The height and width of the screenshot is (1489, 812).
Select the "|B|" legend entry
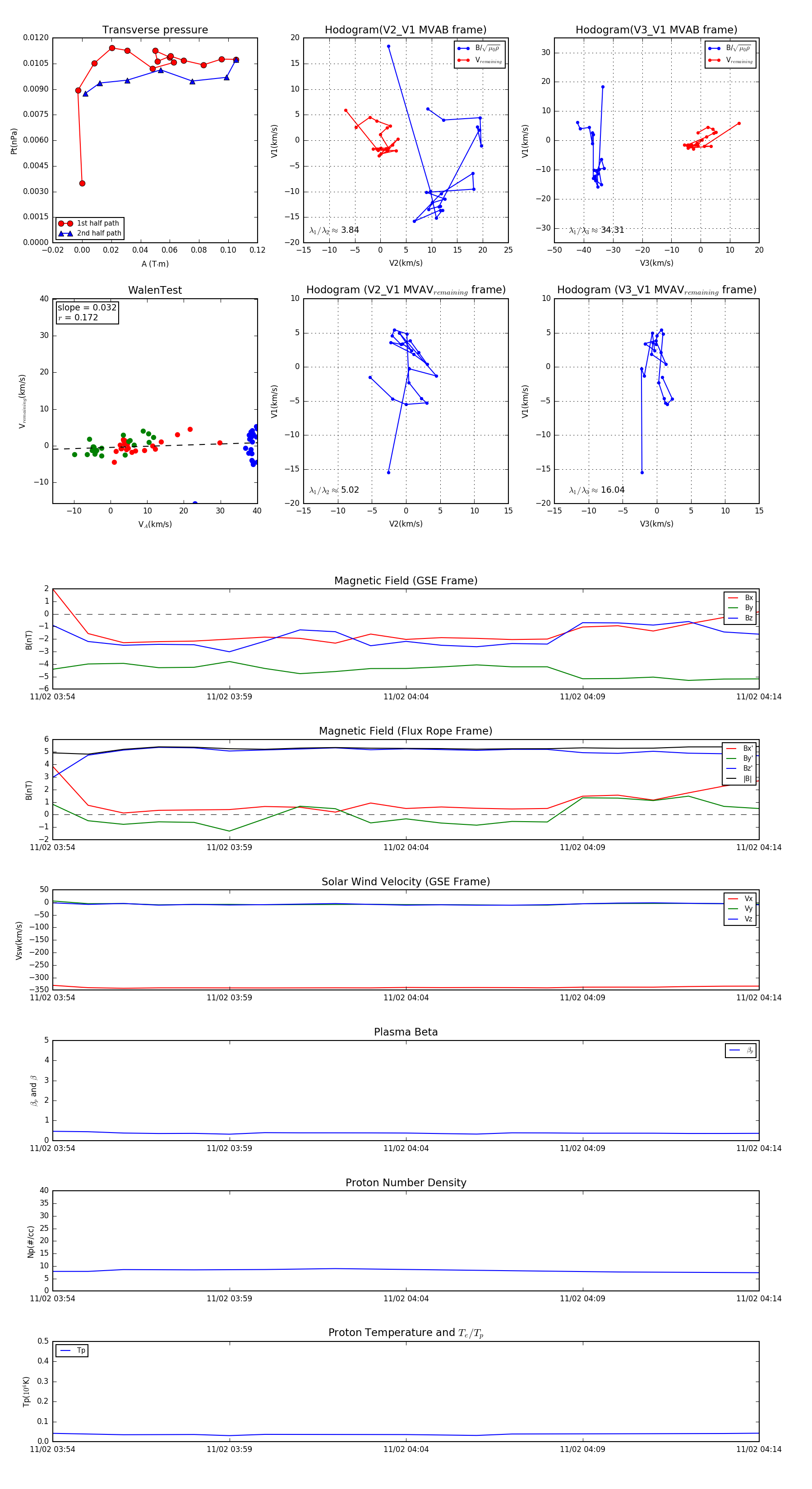coord(740,779)
